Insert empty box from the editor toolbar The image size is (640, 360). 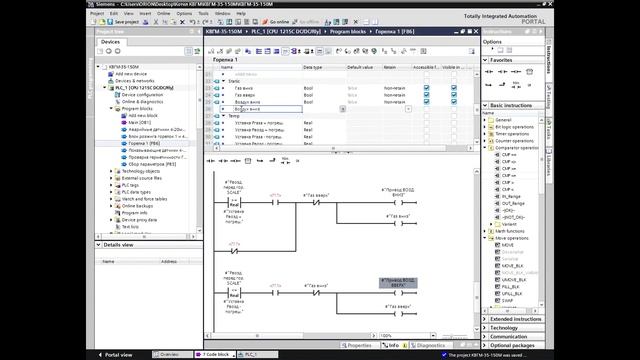[248, 161]
